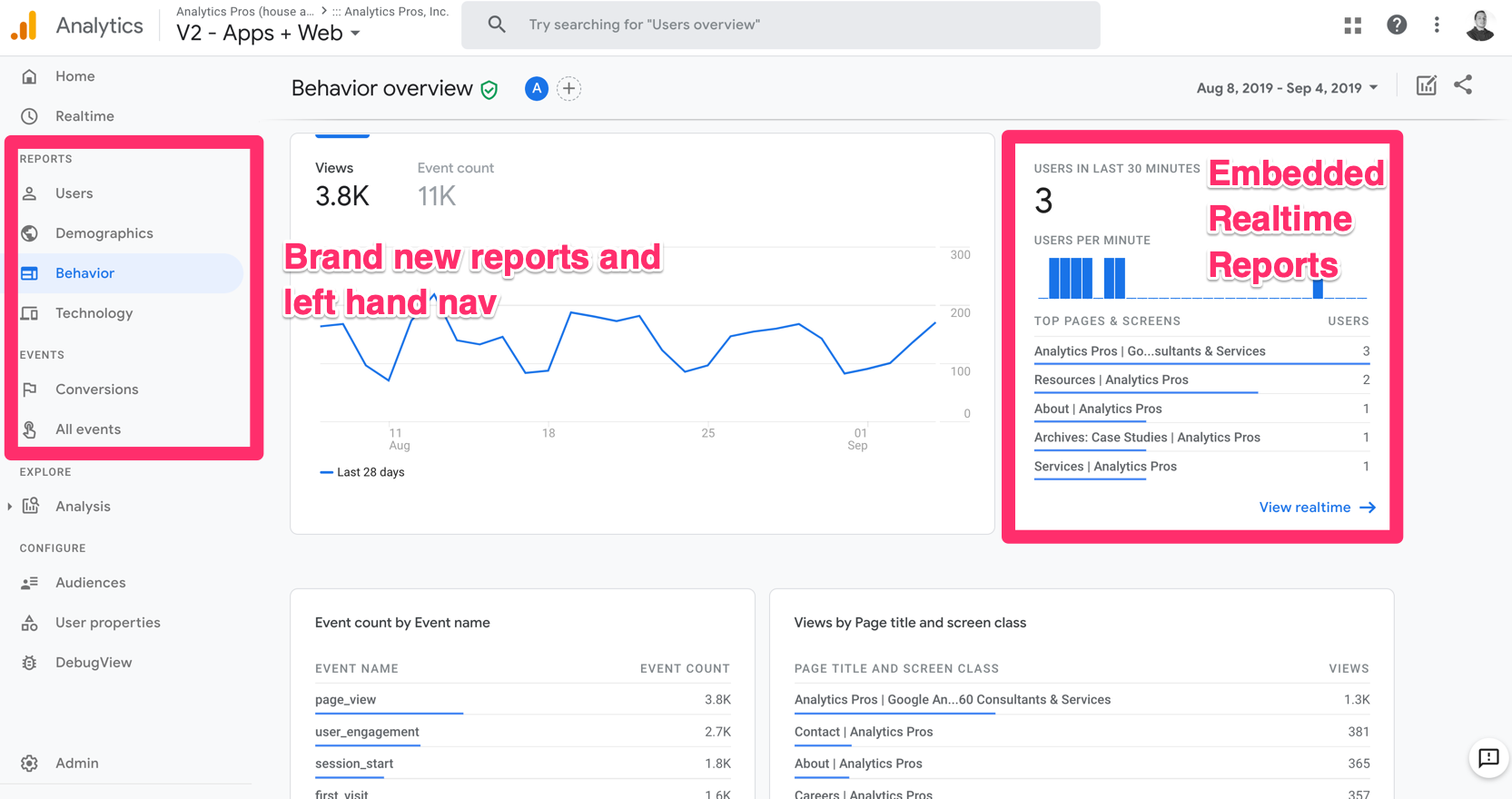1512x799 pixels.
Task: Click the session_start event link
Action: (354, 764)
